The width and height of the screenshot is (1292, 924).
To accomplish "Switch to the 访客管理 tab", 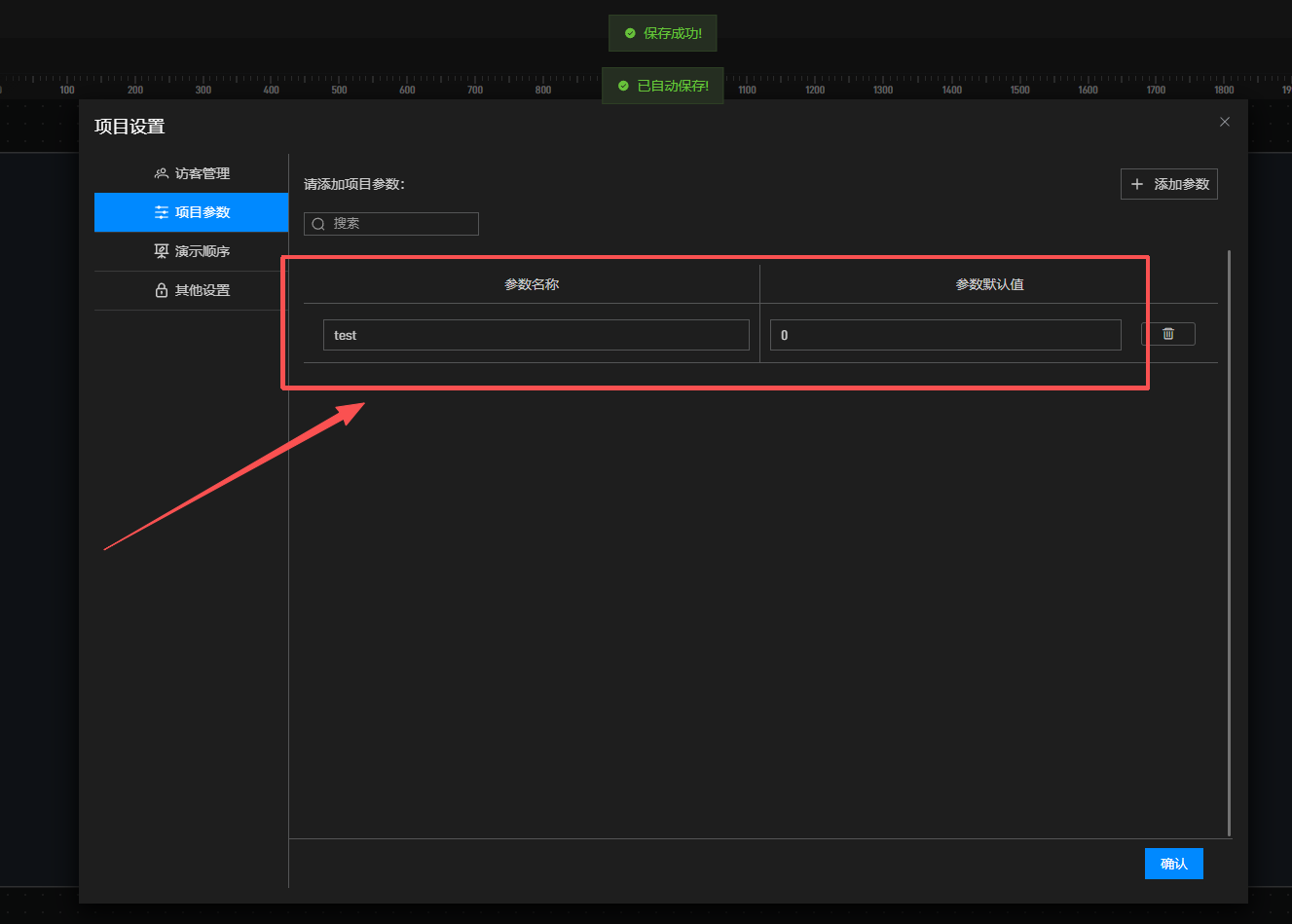I will pos(202,173).
